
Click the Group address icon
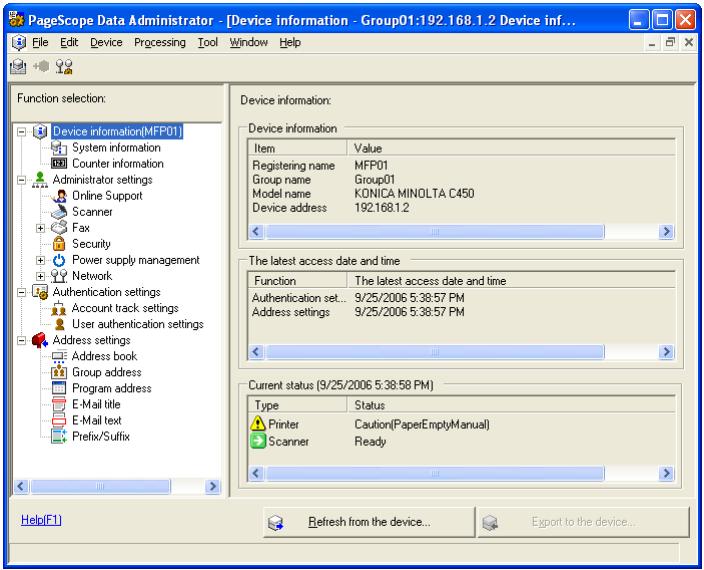(x=59, y=372)
